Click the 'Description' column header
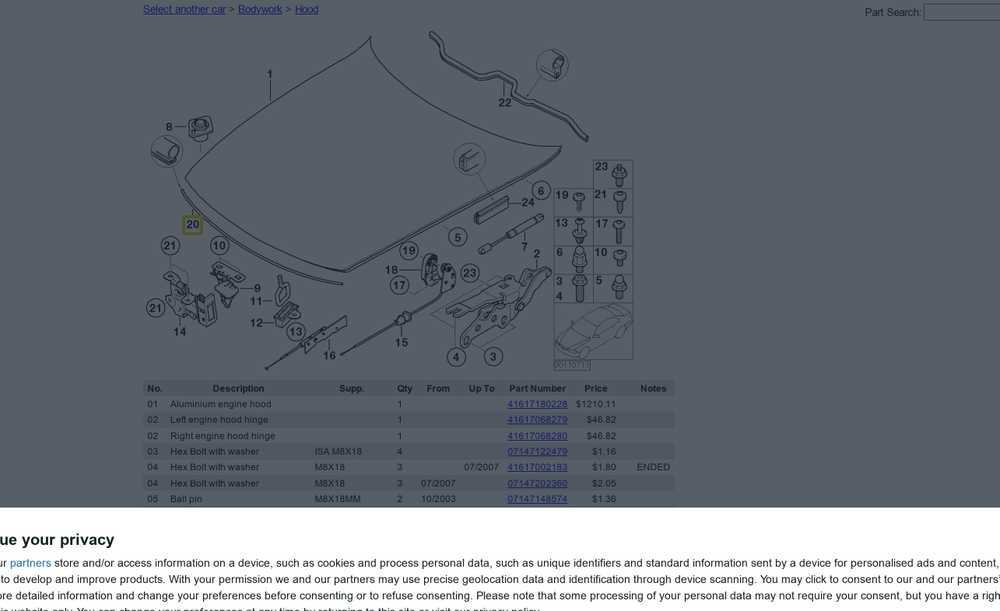This screenshot has width=1000, height=611. coord(238,388)
